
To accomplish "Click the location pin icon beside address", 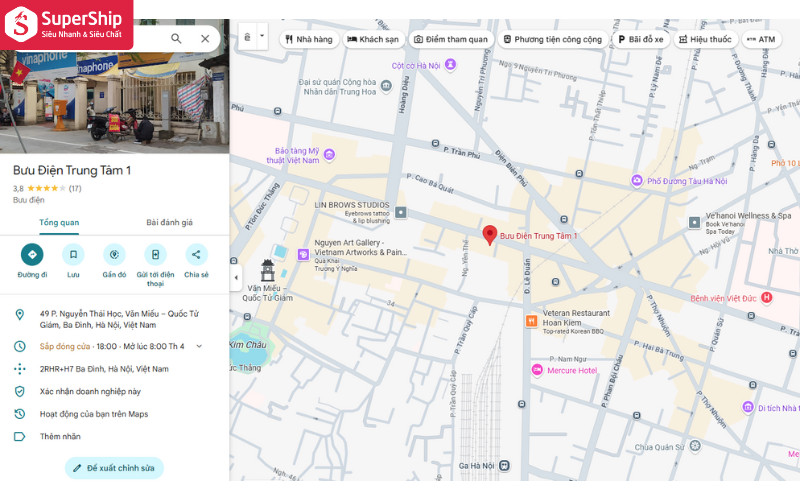I will [x=19, y=315].
